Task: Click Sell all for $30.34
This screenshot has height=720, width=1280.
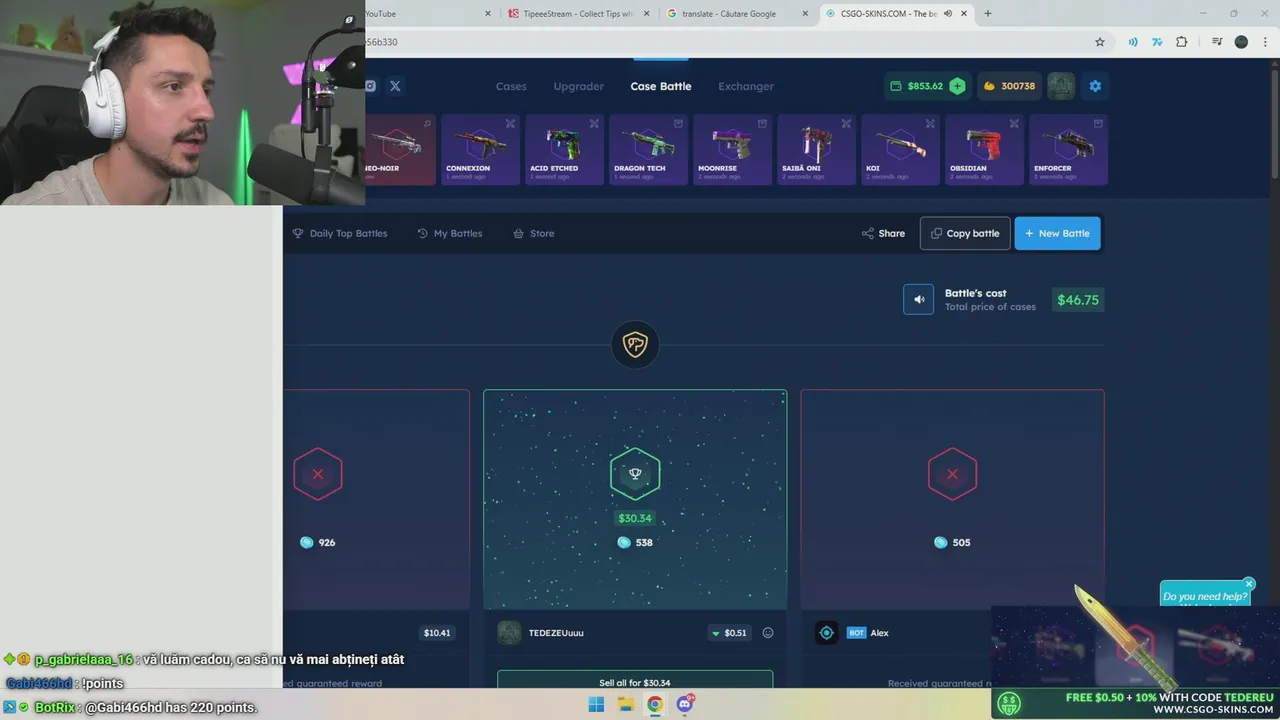Action: (635, 681)
